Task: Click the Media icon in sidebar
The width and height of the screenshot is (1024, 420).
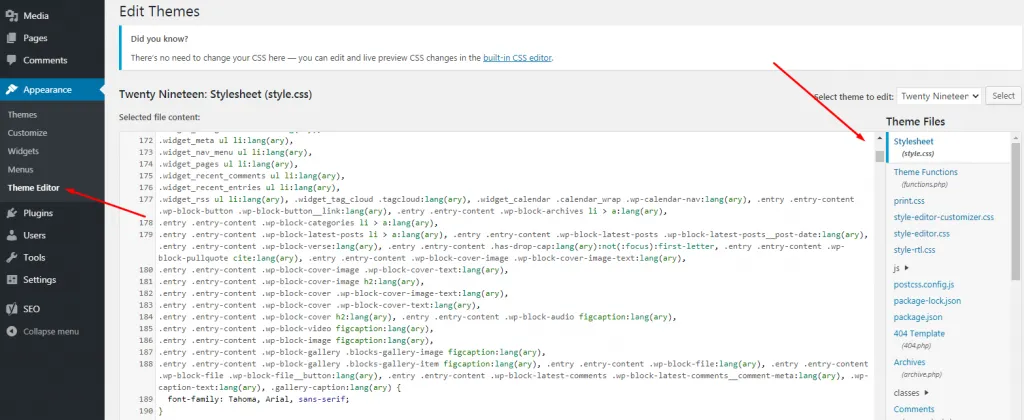Action: pyautogui.click(x=12, y=16)
